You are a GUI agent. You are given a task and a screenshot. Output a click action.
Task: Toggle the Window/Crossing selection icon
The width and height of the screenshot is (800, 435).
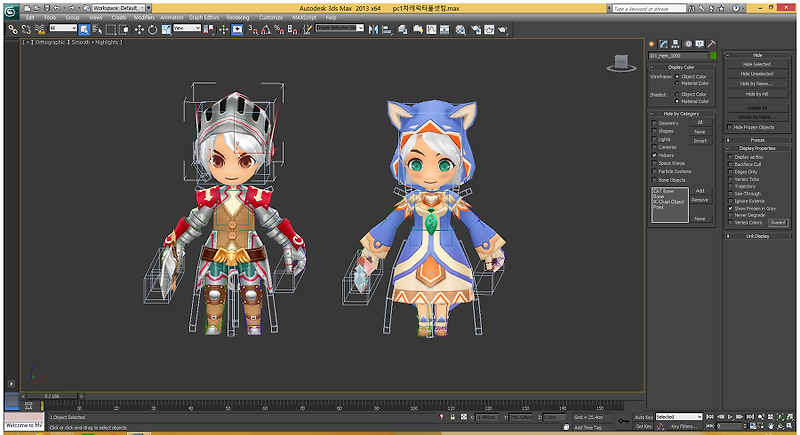124,30
